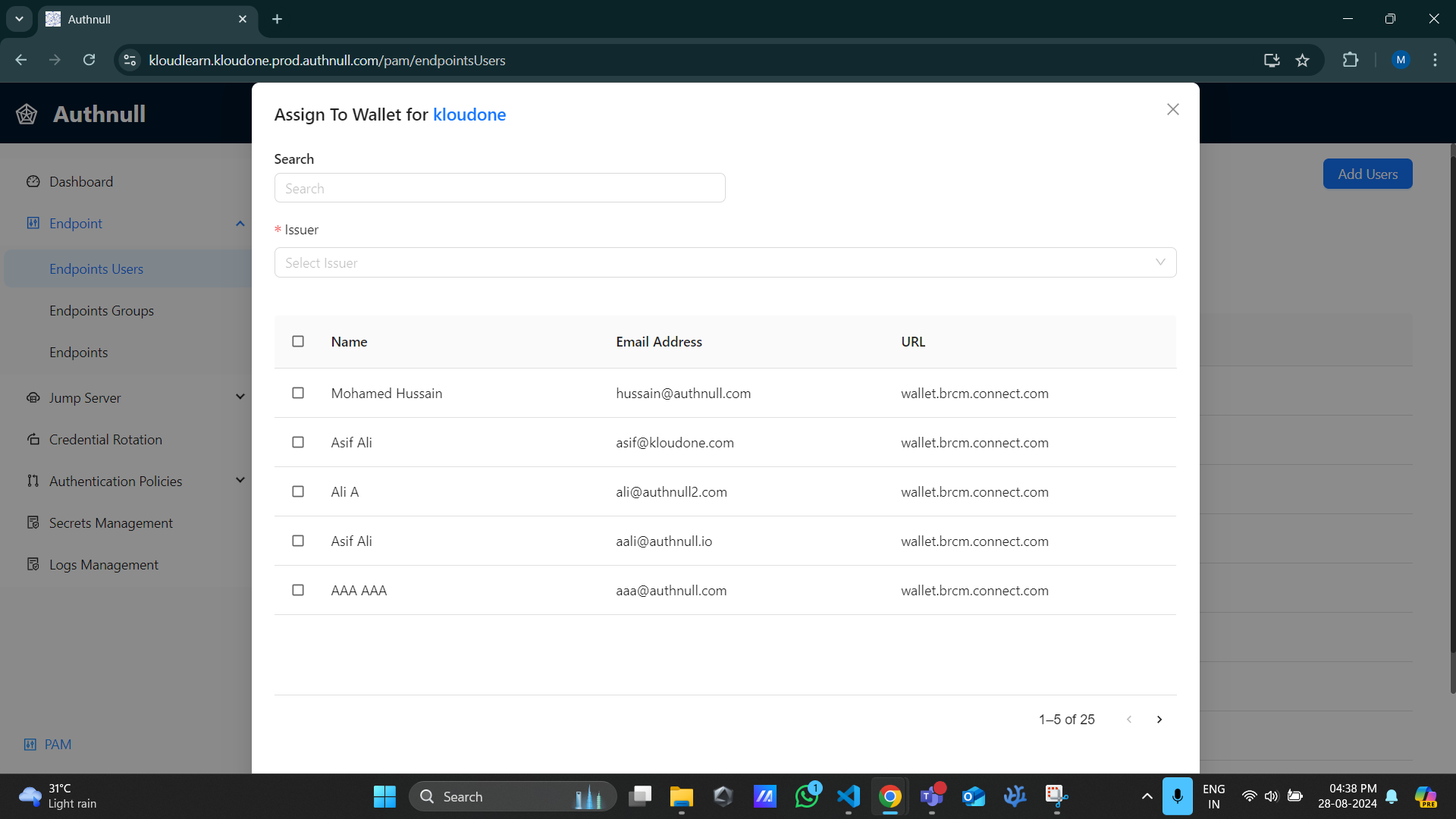
Task: Click the Dashboard gauge icon in sidebar
Action: click(x=33, y=181)
